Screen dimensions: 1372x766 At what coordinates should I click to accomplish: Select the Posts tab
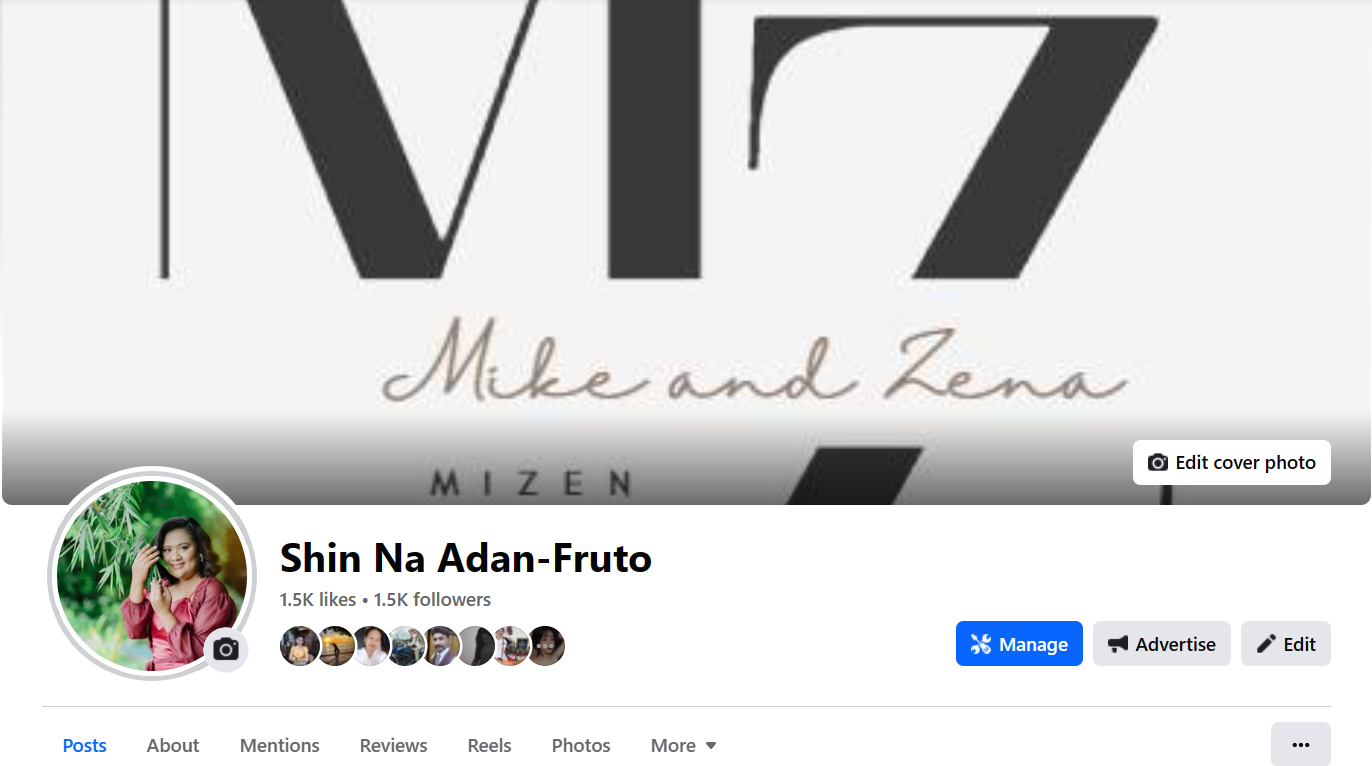coord(85,746)
